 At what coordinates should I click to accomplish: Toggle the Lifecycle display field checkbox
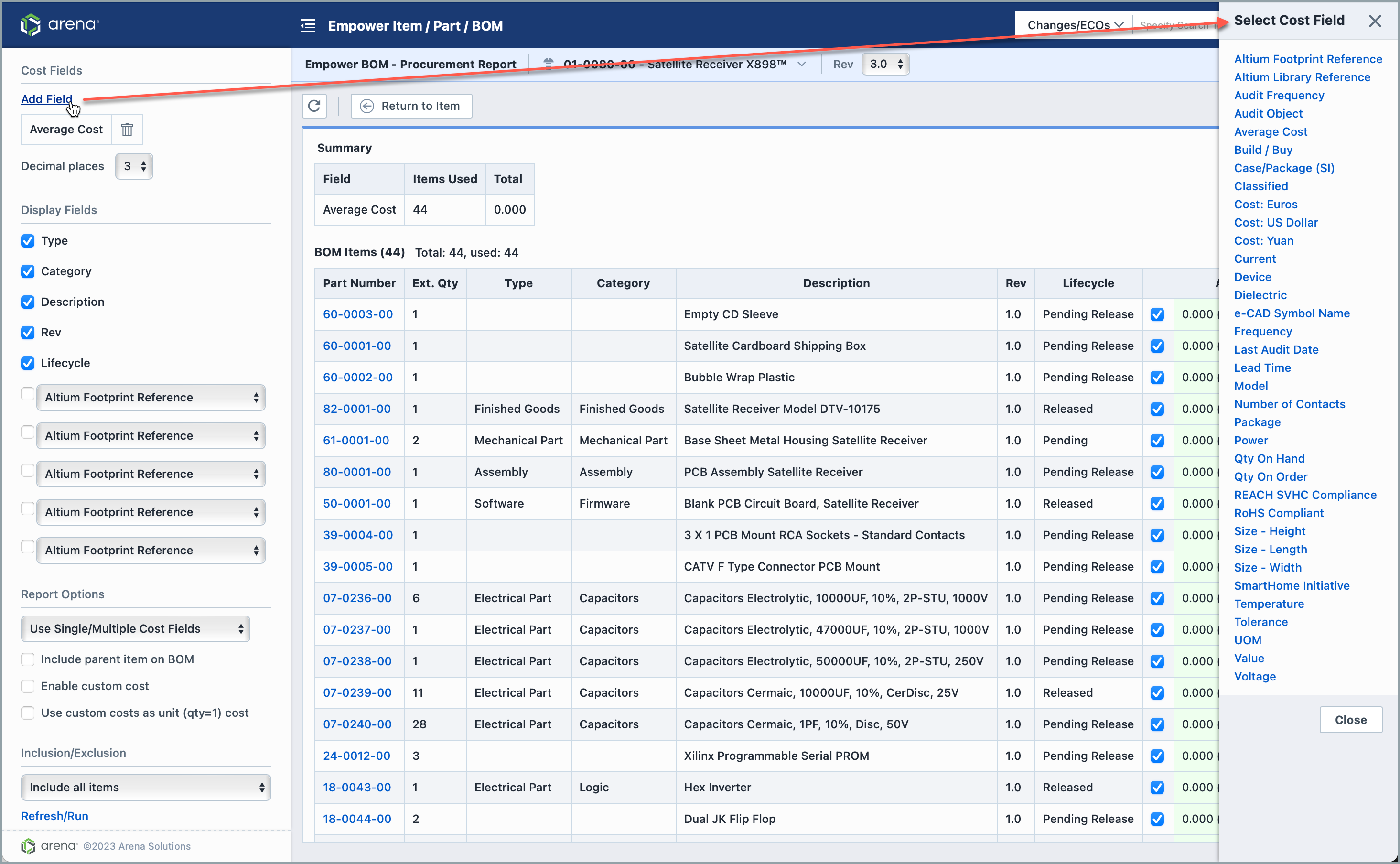(28, 362)
